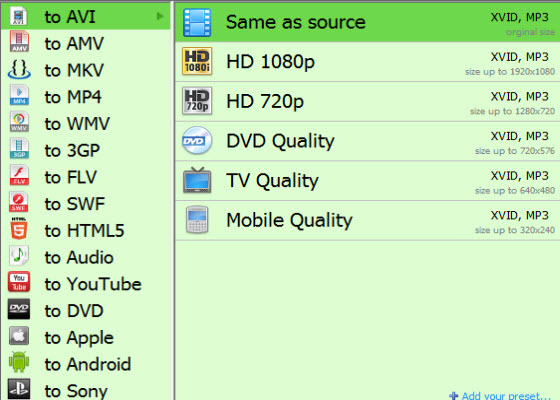Click the MP4 file icon

point(19,95)
